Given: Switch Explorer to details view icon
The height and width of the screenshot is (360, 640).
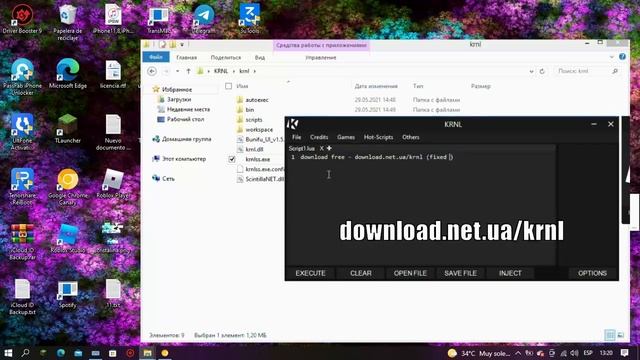Looking at the screenshot, I should 610,335.
